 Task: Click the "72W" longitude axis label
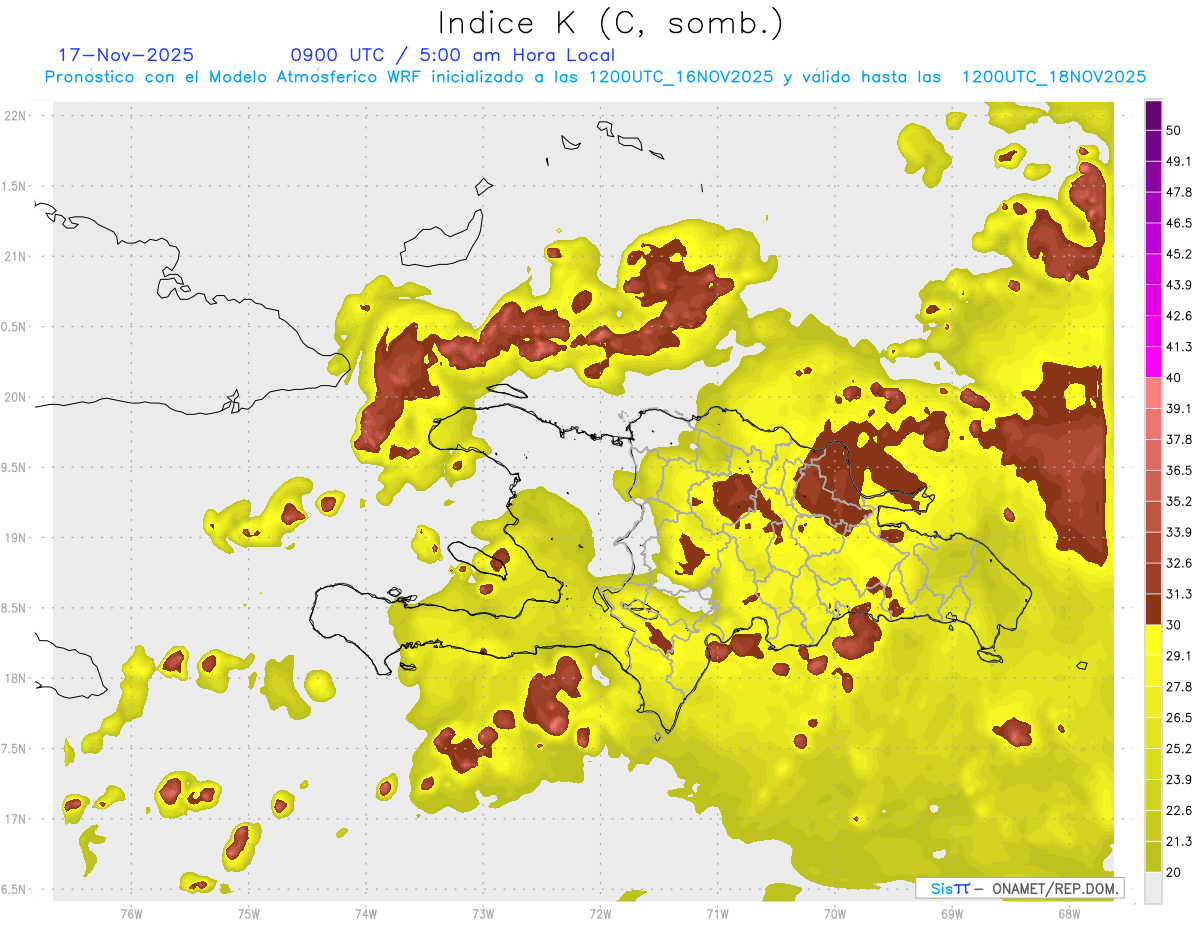click(600, 913)
